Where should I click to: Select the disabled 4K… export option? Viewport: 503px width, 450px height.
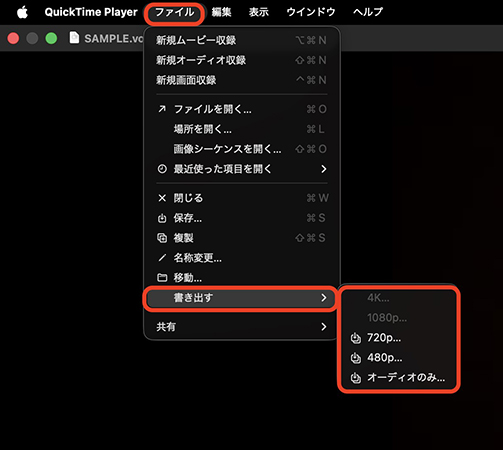click(x=399, y=298)
